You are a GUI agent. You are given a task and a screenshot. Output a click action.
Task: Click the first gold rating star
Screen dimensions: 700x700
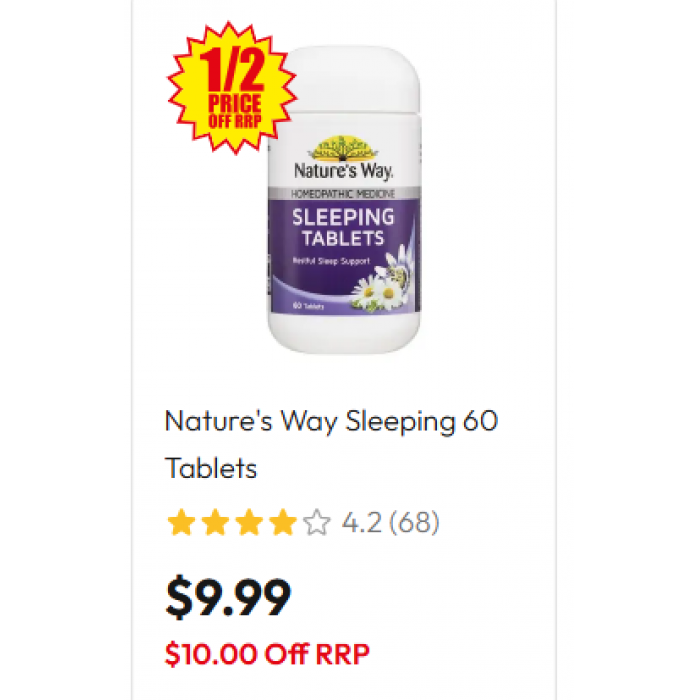181,522
